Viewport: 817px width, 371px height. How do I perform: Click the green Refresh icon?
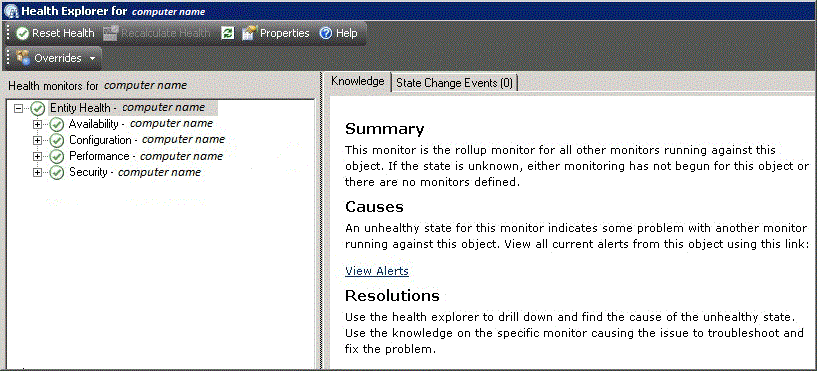[228, 33]
